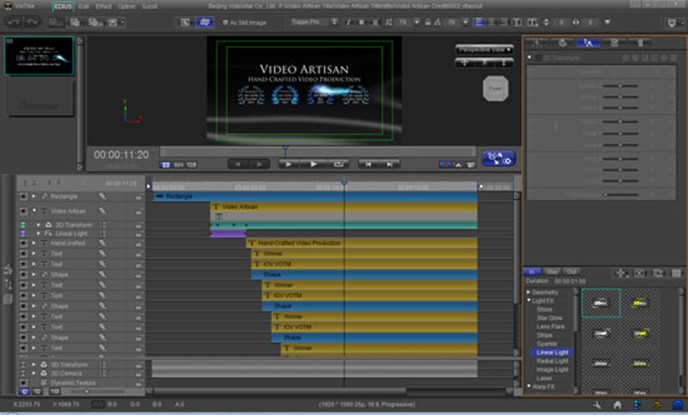Open the Perspective View dropdown

click(484, 50)
